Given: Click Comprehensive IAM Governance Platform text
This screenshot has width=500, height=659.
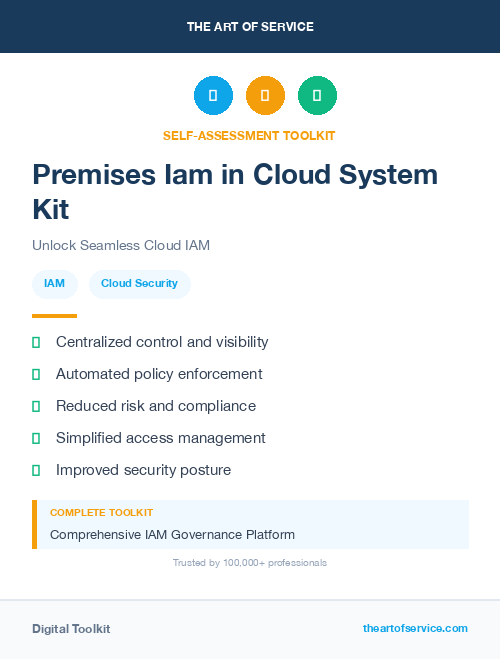Looking at the screenshot, I should click(x=172, y=535).
